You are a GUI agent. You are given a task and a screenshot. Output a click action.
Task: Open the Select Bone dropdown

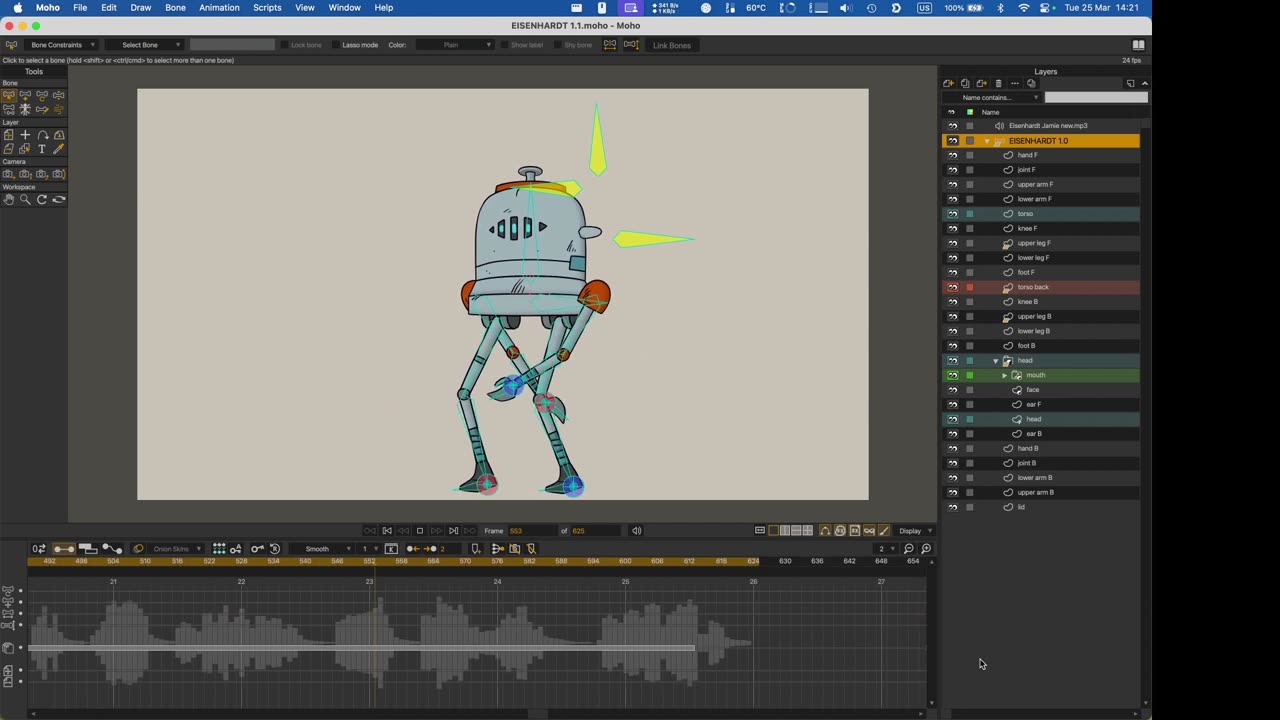tap(145, 45)
